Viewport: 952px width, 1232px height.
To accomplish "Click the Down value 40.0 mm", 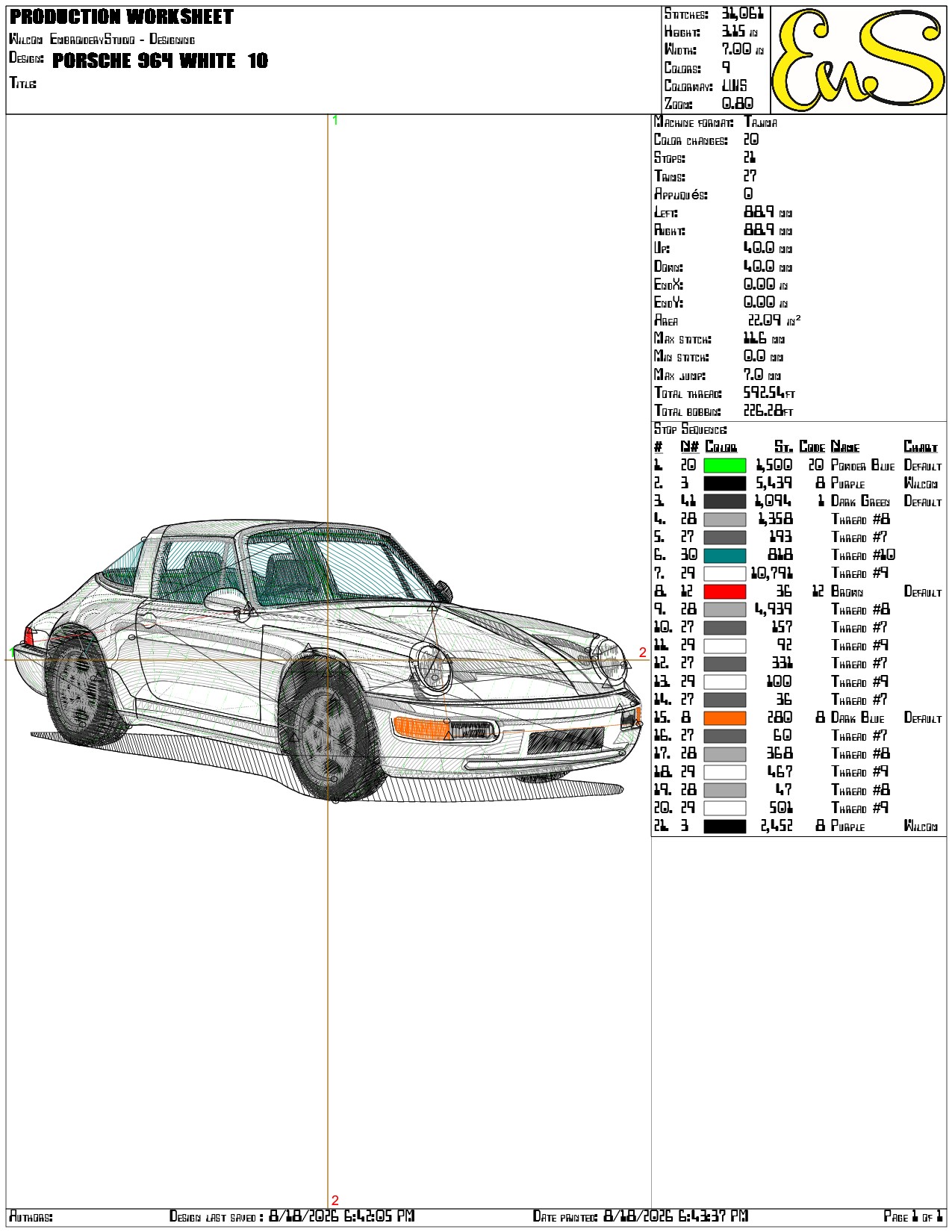I will pos(768,267).
